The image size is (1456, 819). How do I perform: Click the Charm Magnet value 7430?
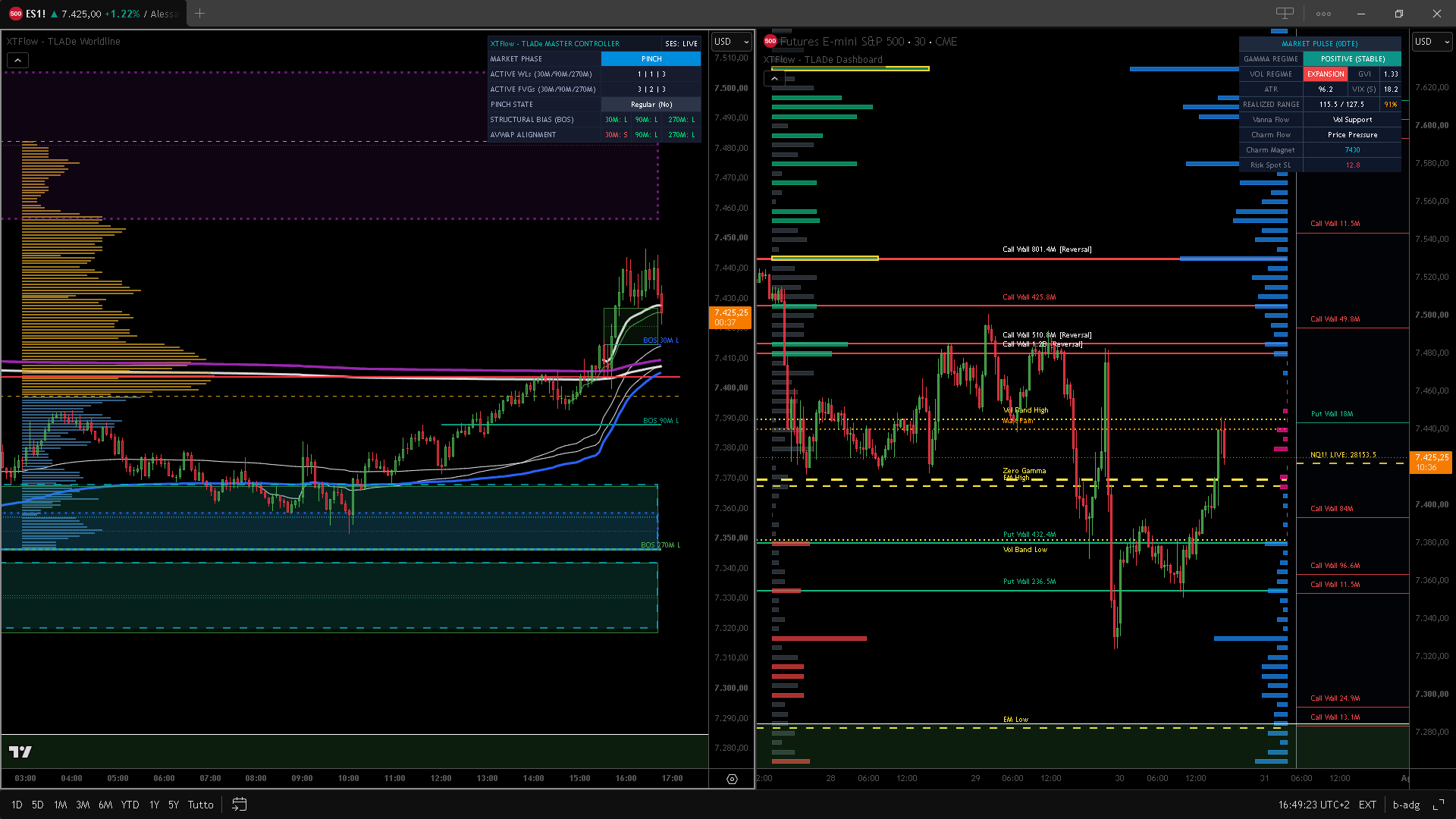click(1353, 150)
